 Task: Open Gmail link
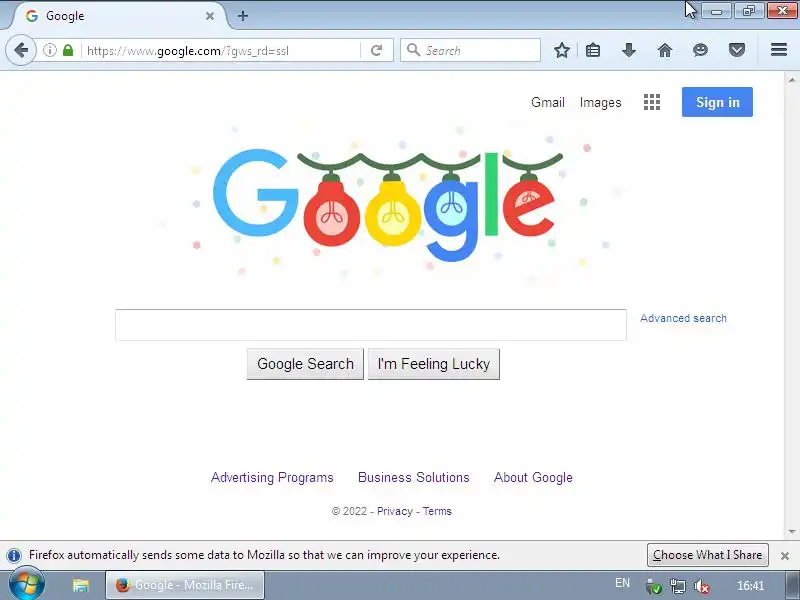[547, 102]
